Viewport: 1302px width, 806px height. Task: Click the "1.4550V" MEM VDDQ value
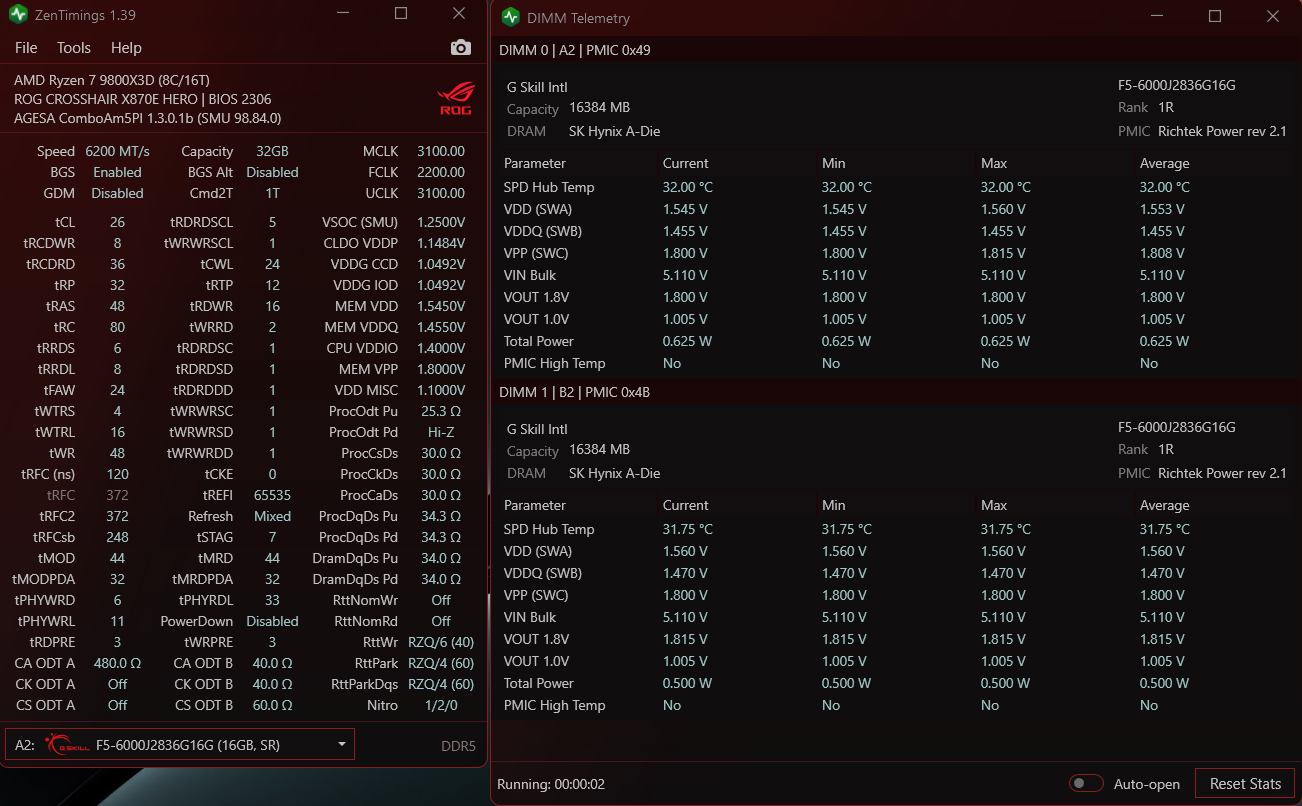tap(441, 327)
